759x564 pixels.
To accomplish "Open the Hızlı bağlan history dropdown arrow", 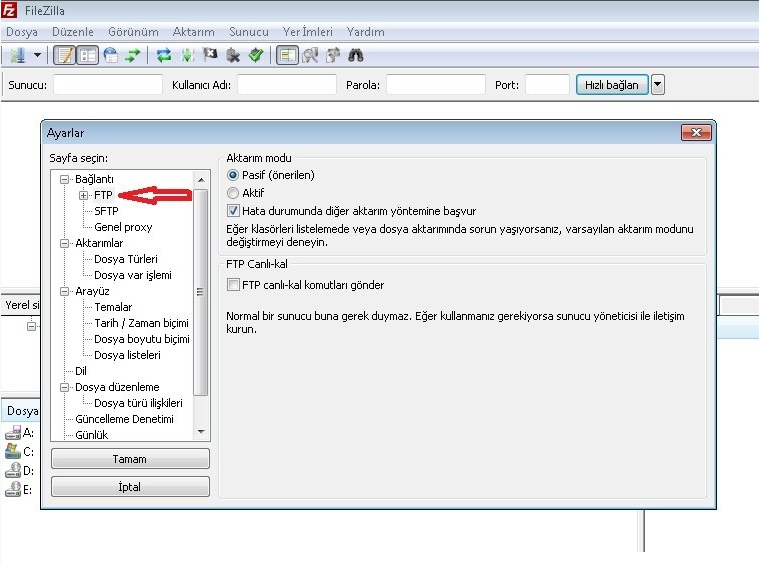I will [x=657, y=85].
